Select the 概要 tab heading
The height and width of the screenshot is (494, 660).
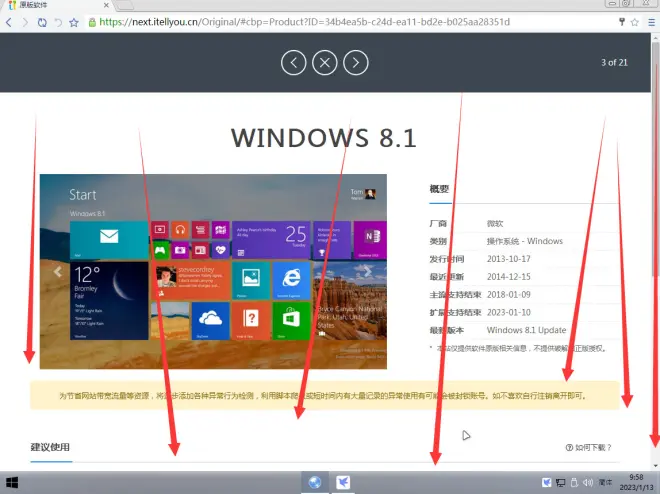tap(439, 189)
